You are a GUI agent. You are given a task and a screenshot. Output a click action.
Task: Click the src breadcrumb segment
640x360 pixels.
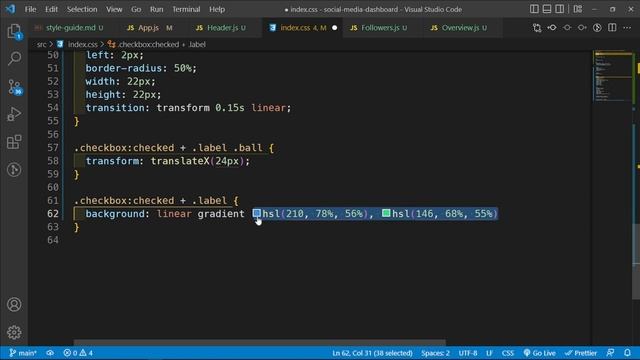pos(42,44)
